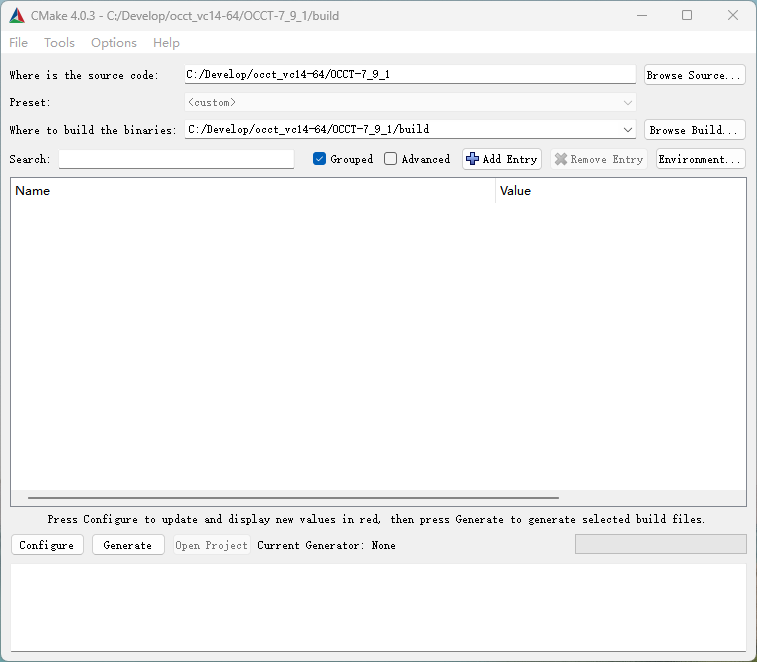Click the 'Where is the source code:' label

pyautogui.click(x=84, y=75)
